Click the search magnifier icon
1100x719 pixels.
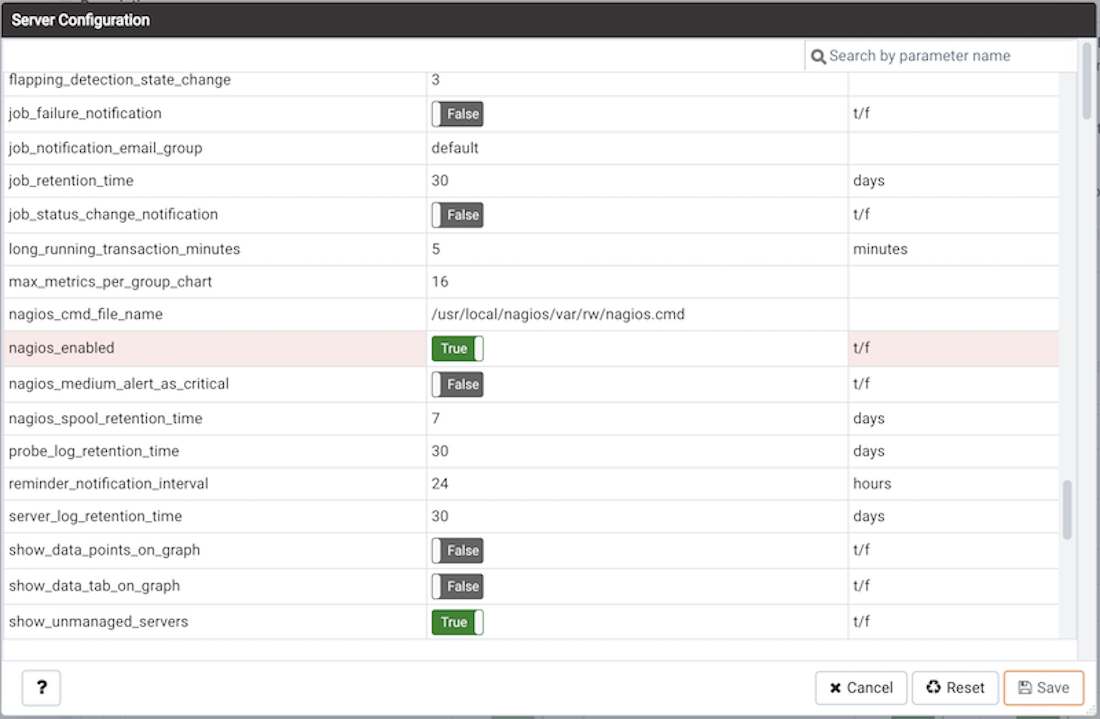pos(818,57)
